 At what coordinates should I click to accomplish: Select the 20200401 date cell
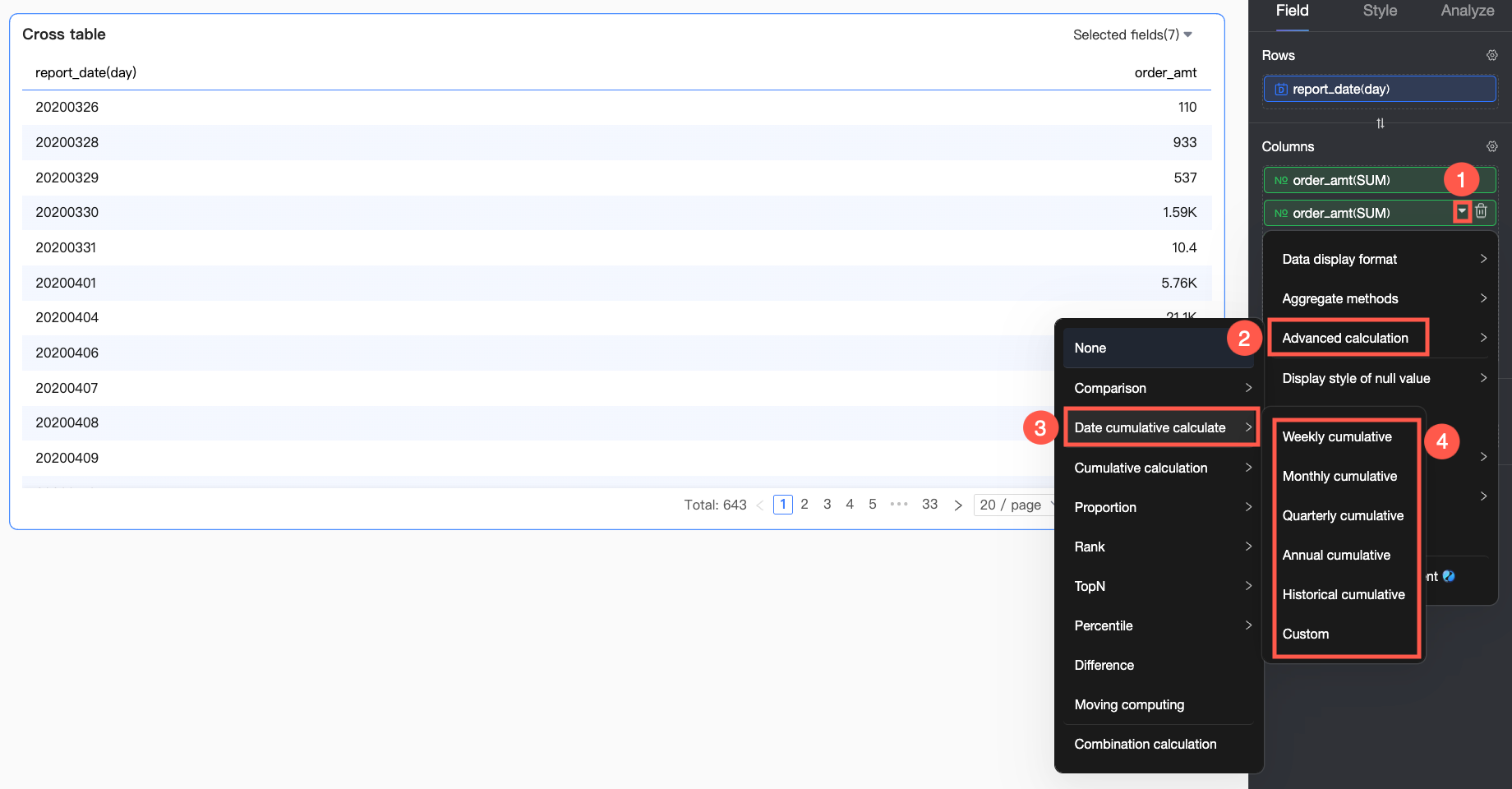[x=66, y=283]
